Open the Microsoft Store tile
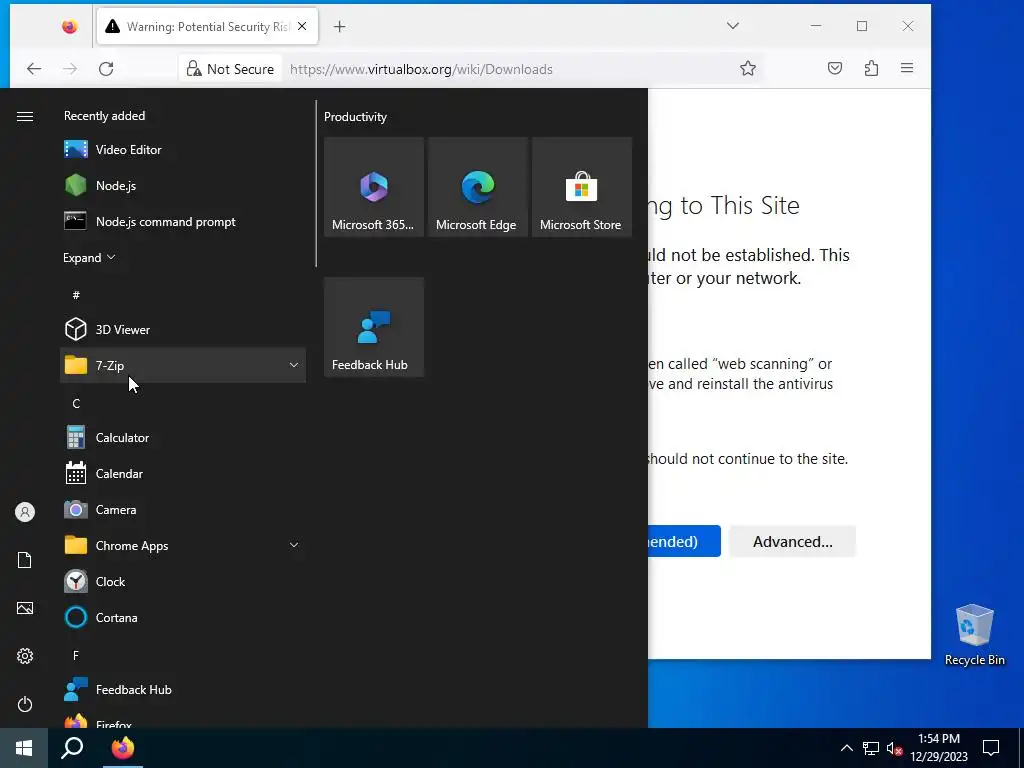Image resolution: width=1024 pixels, height=768 pixels. click(581, 187)
